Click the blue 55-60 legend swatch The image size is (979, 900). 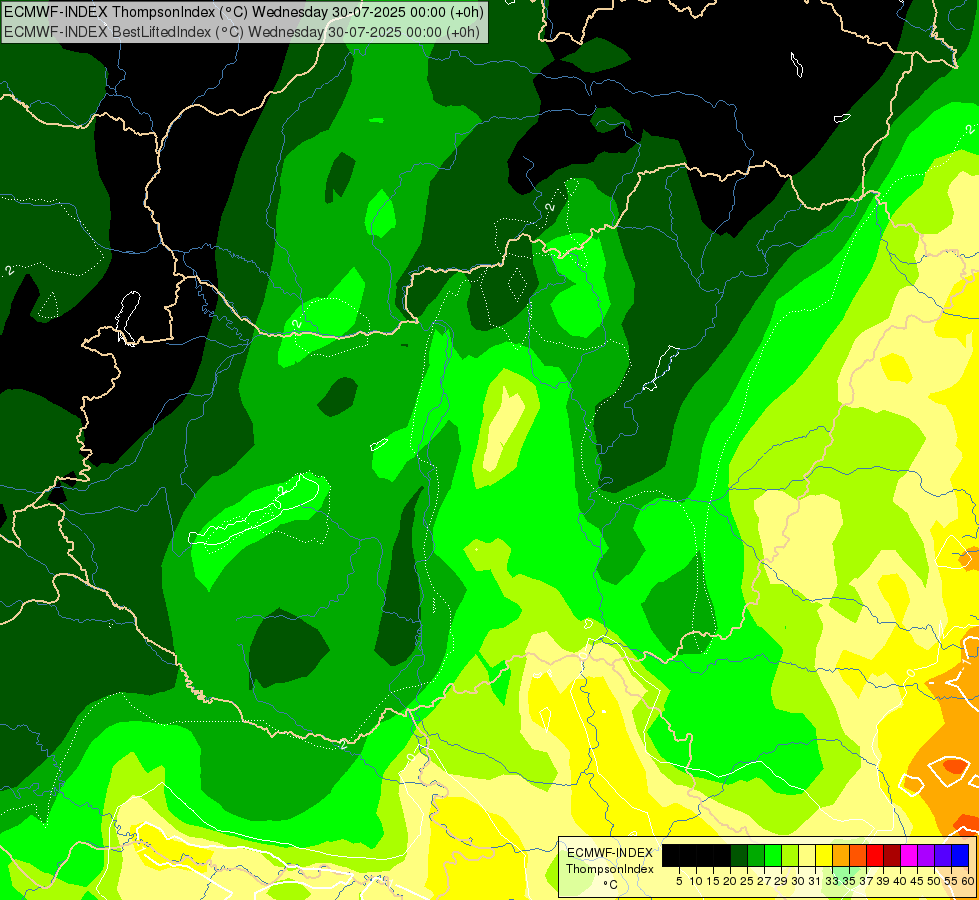(x=960, y=855)
